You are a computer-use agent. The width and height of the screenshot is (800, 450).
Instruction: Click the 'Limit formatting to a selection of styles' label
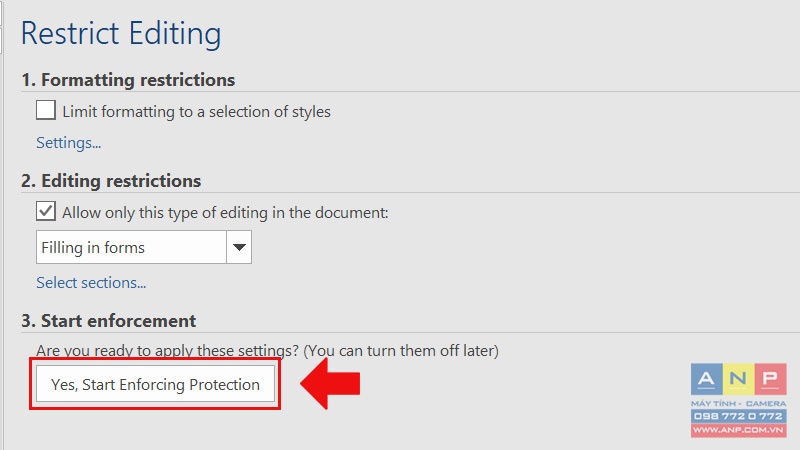196,112
